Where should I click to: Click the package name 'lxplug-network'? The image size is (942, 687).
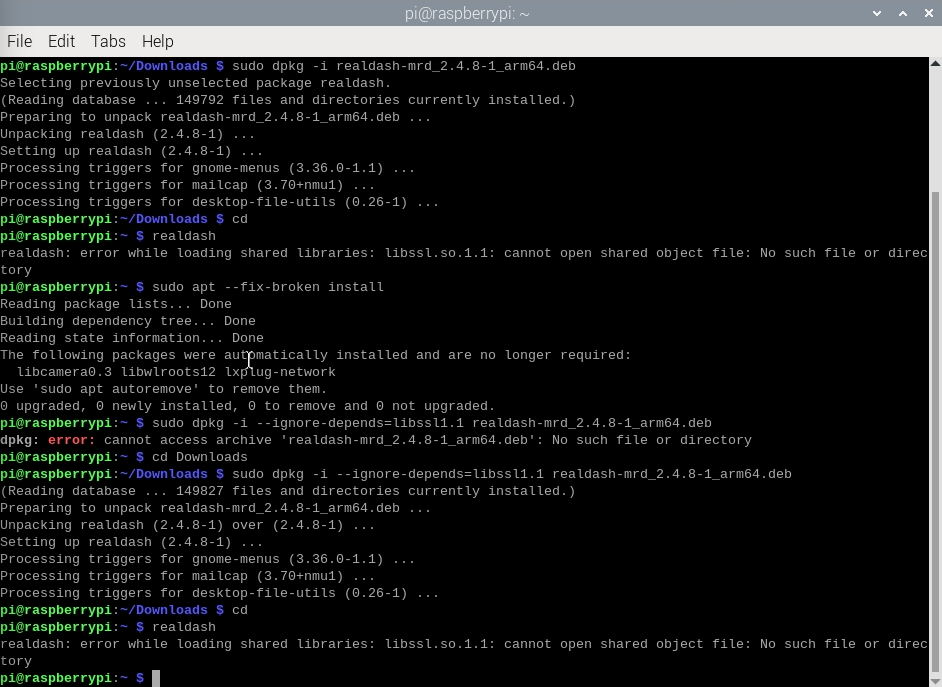click(280, 372)
